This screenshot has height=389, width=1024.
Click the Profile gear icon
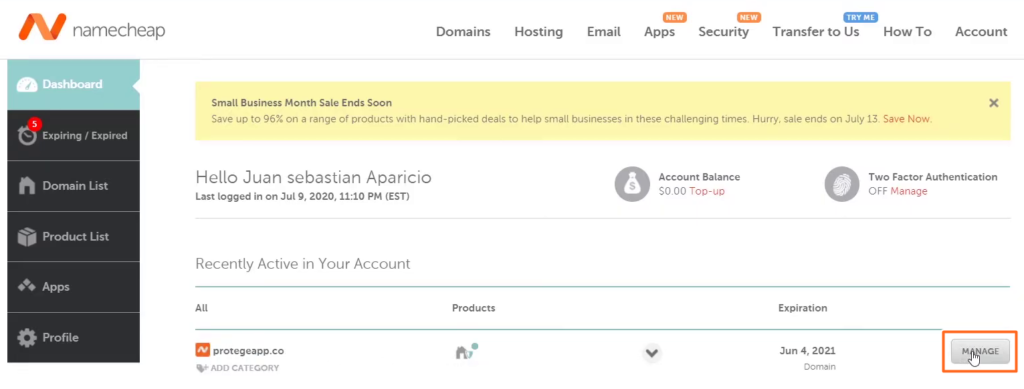click(x=27, y=337)
